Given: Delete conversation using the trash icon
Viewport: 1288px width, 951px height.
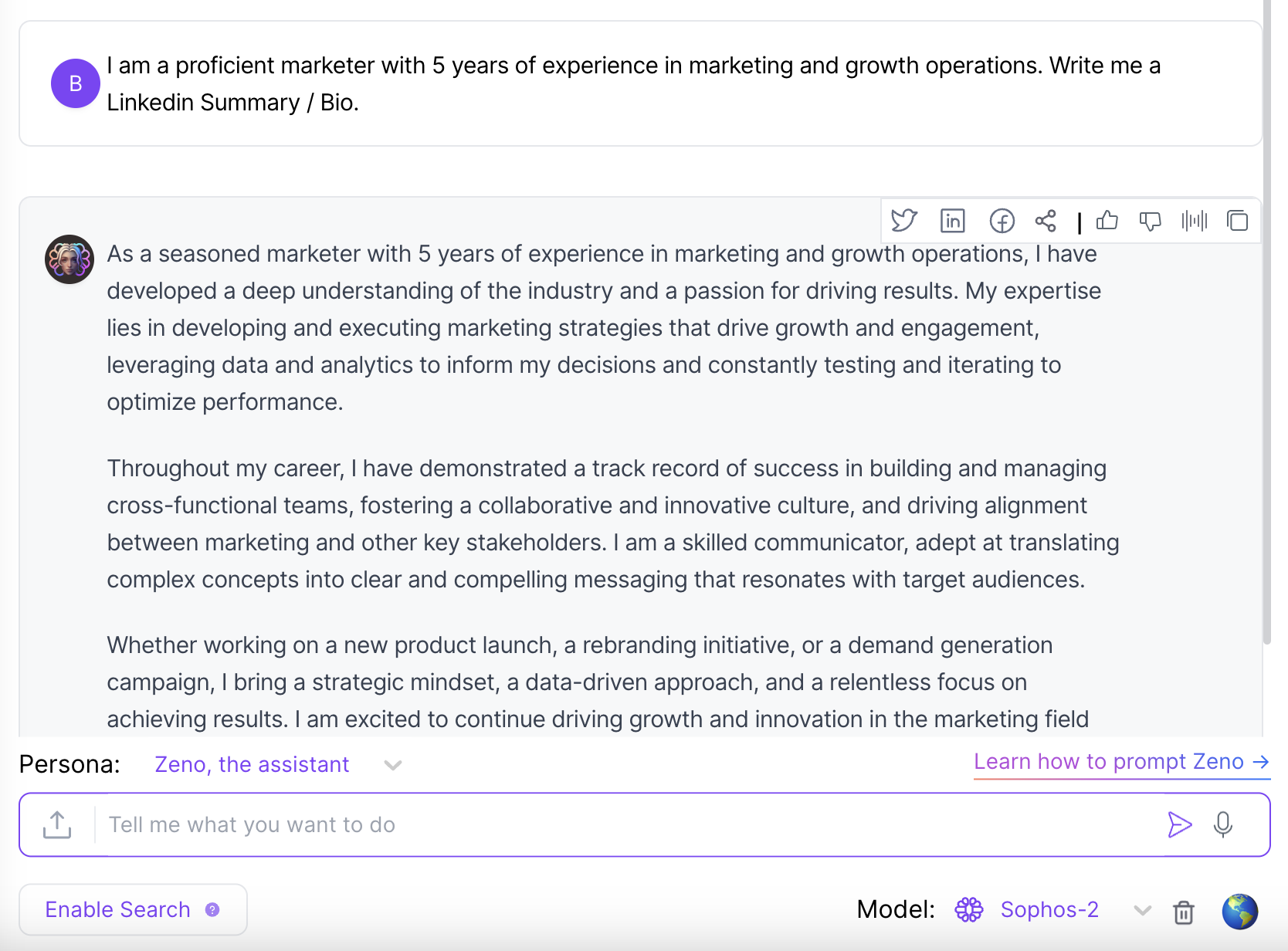Looking at the screenshot, I should click(1184, 912).
